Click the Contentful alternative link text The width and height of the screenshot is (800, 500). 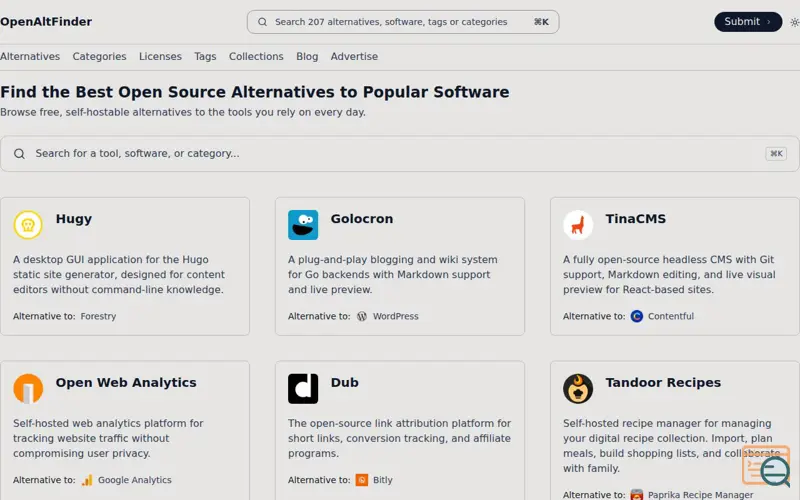click(671, 316)
